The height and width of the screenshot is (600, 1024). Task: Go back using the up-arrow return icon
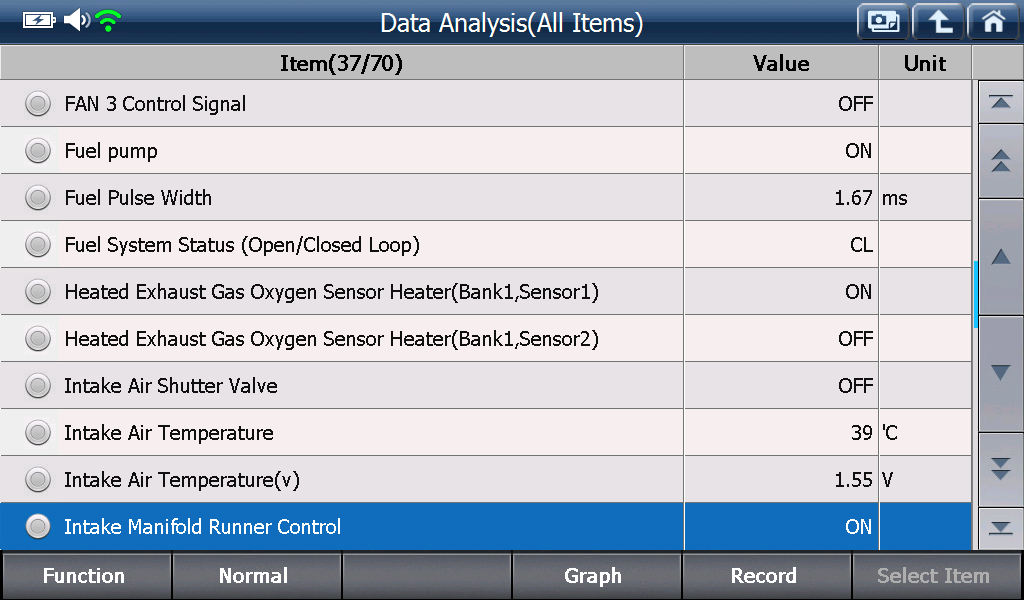point(938,22)
